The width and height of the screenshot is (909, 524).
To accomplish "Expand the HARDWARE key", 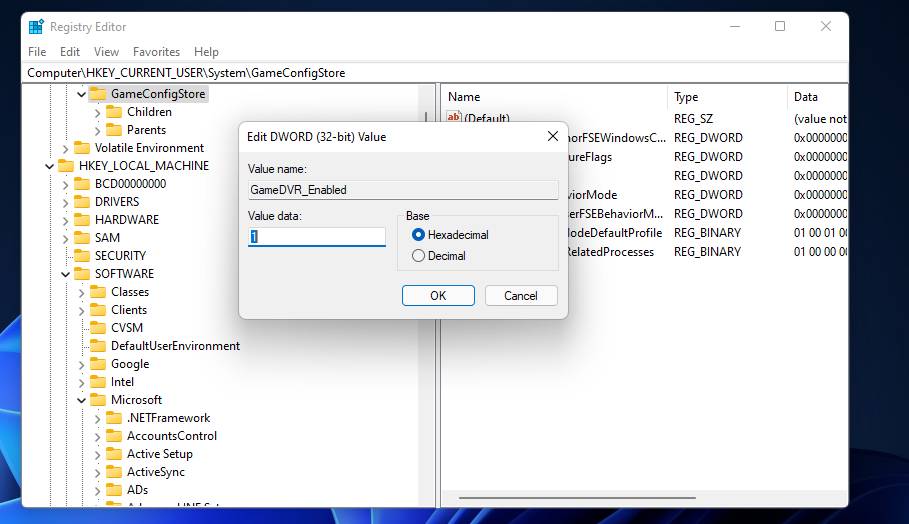I will click(66, 220).
